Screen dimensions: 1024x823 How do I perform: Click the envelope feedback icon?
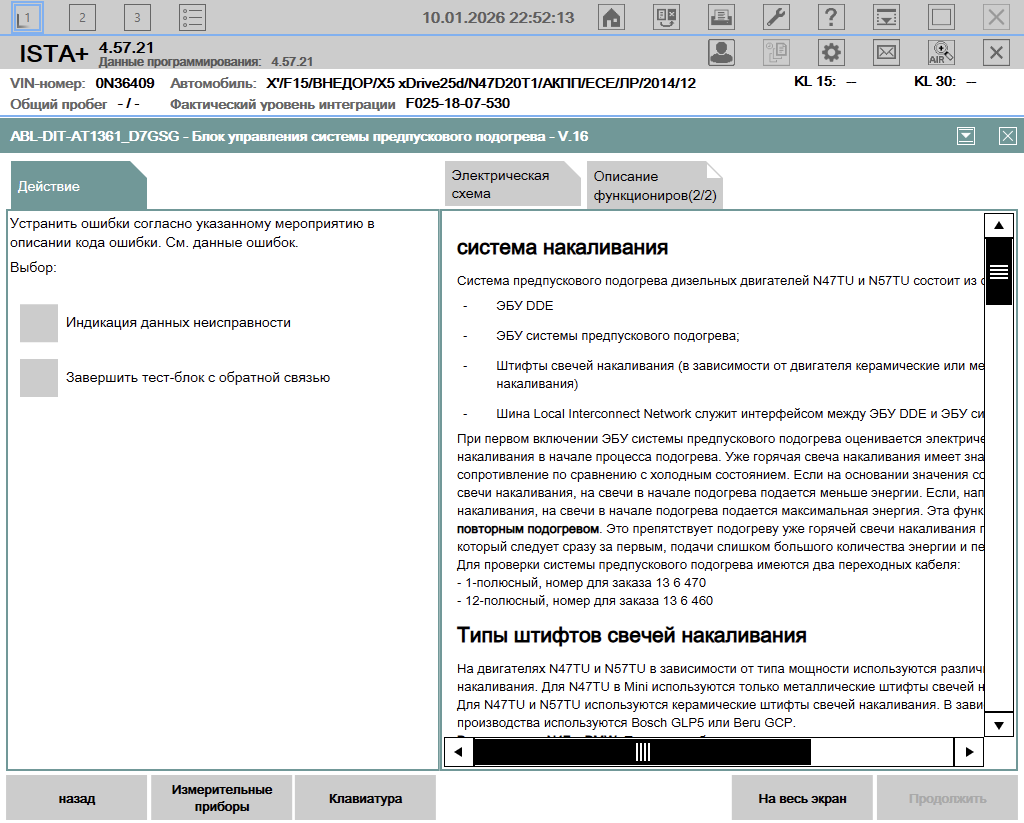tap(886, 53)
